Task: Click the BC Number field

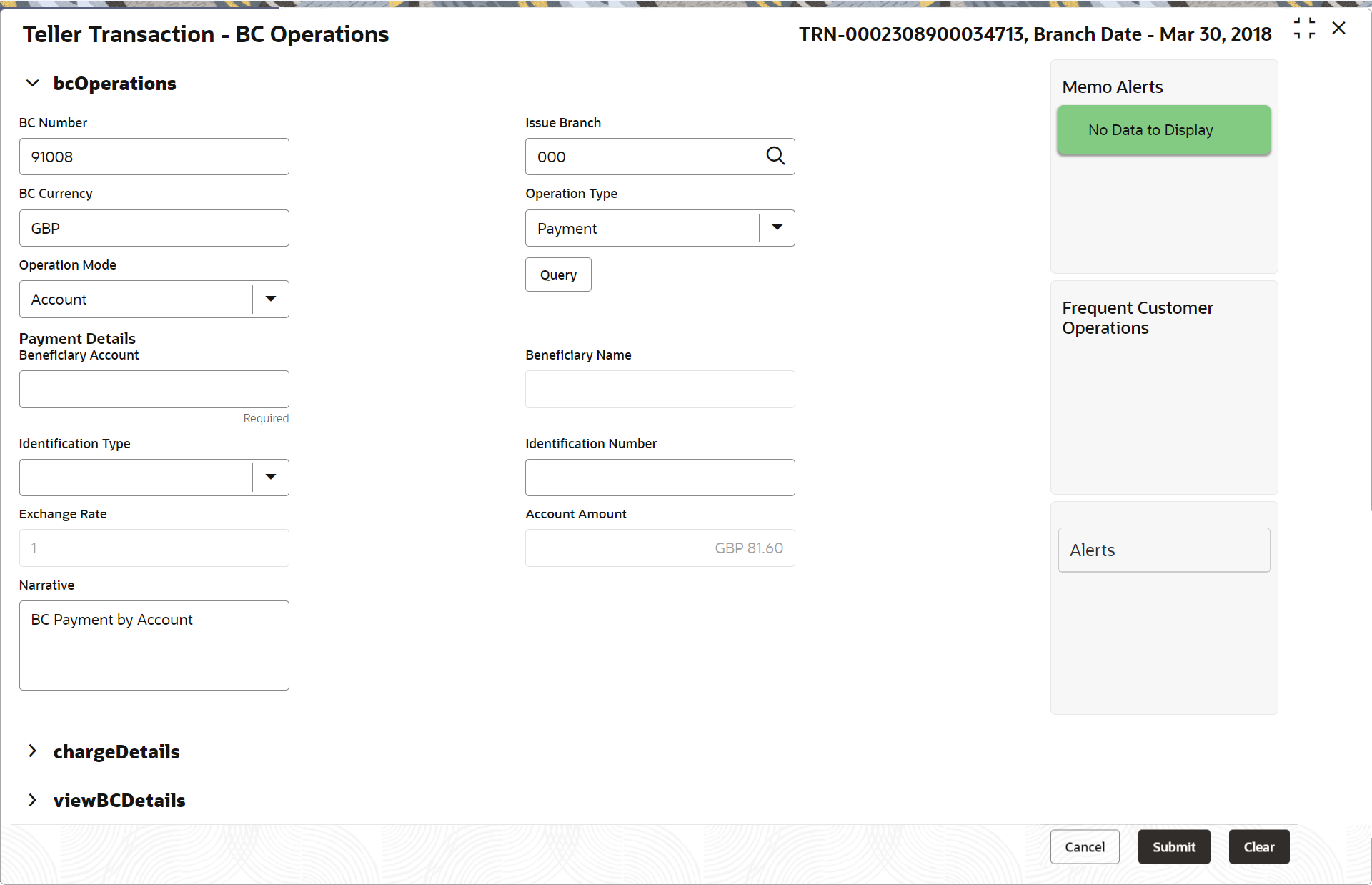Action: [154, 157]
